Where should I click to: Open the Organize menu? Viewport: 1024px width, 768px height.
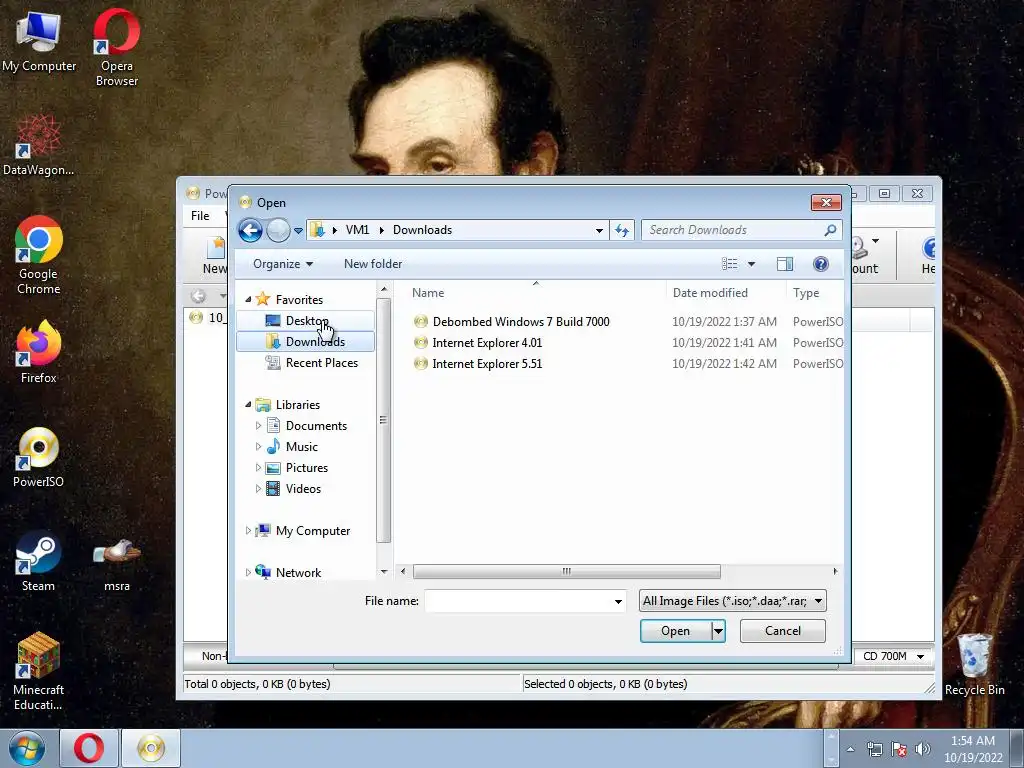tap(283, 264)
